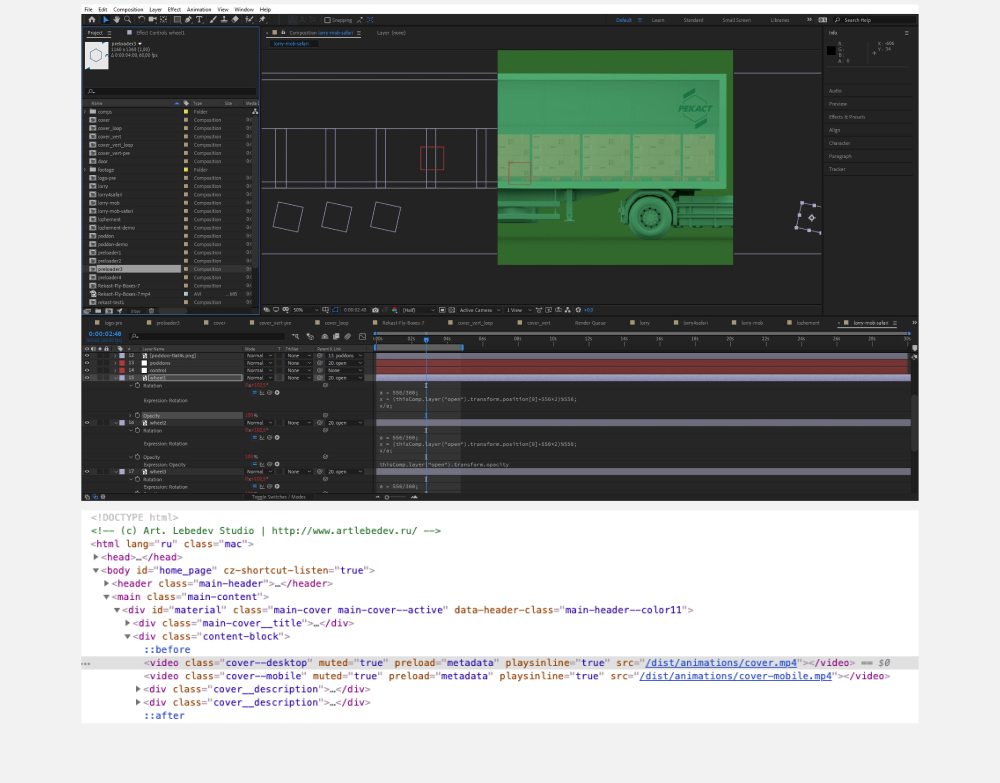1000x783 pixels.
Task: Hide the poddons layer with eye icon
Action: pyautogui.click(x=87, y=363)
